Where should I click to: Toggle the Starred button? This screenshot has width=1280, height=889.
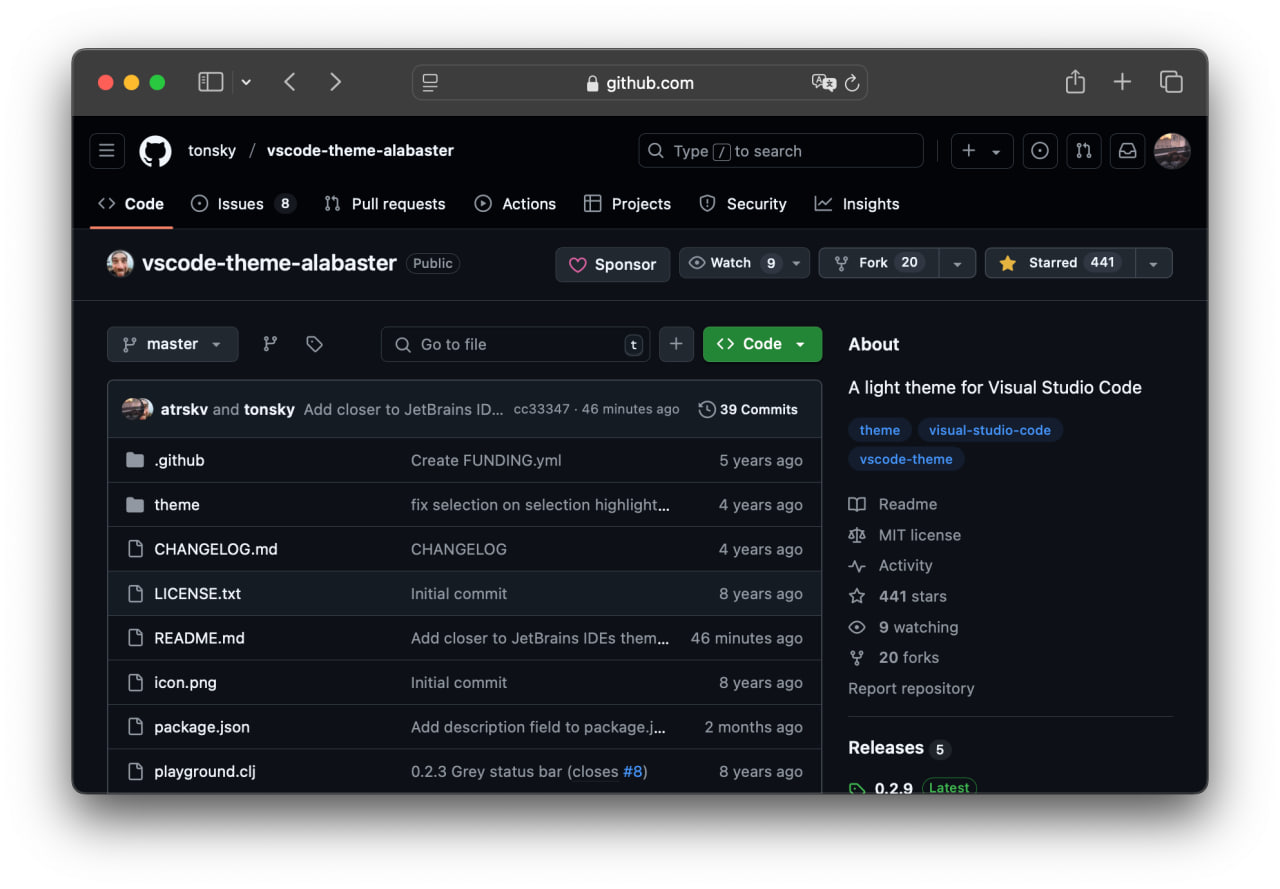point(1060,263)
